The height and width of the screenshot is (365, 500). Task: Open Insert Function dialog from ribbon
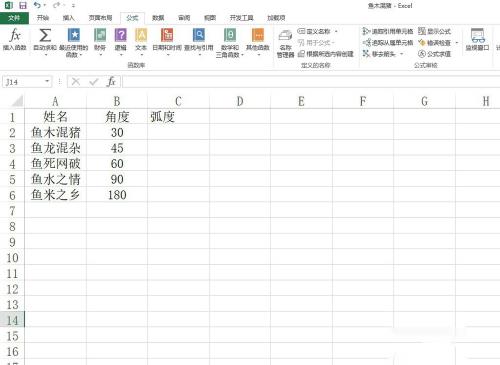pyautogui.click(x=14, y=39)
